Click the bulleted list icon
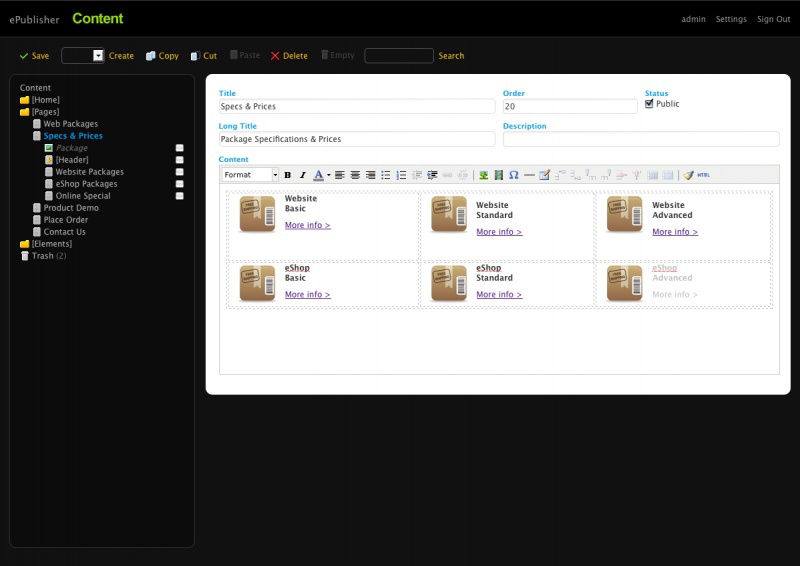 (386, 175)
